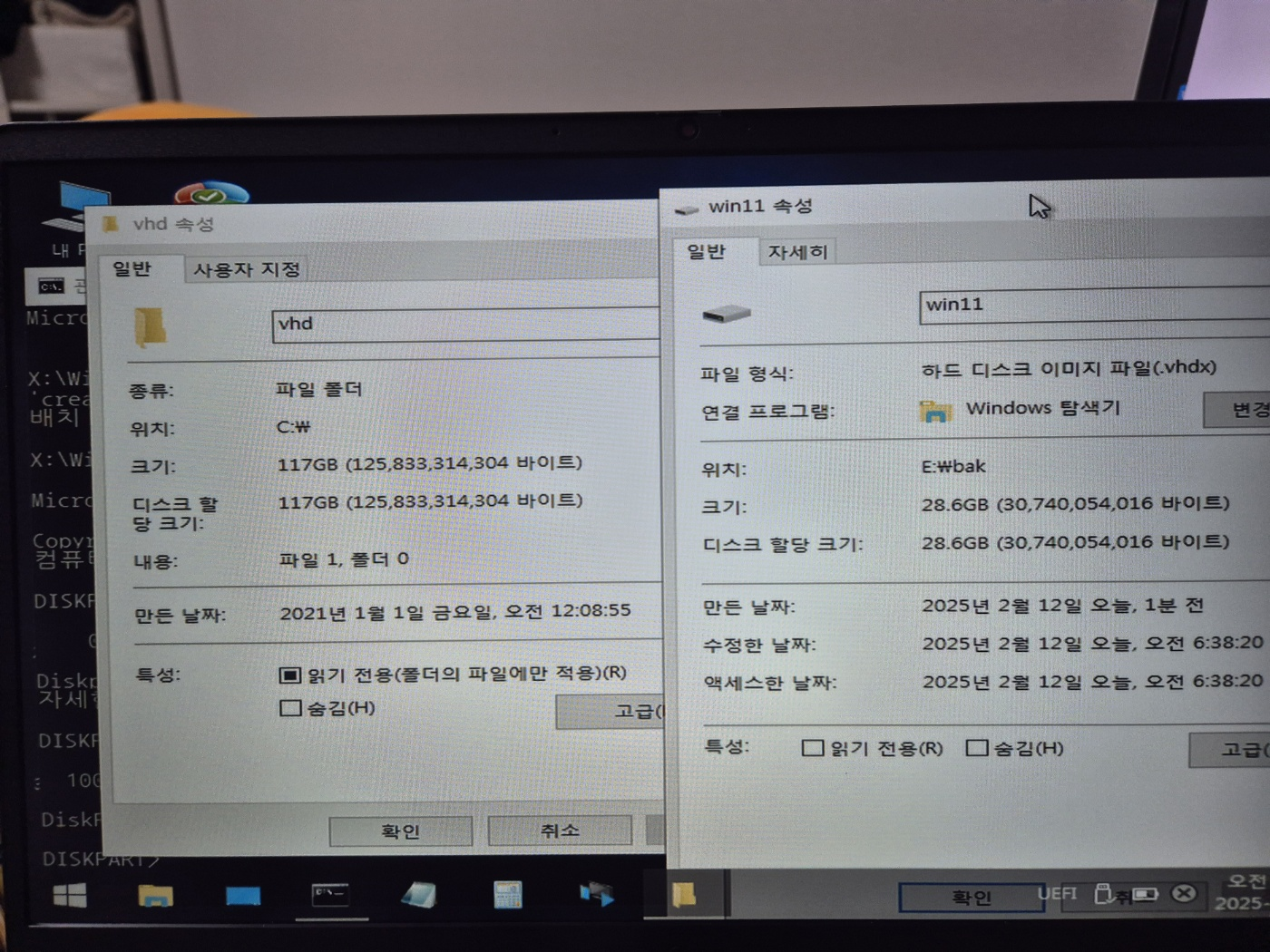Screen dimensions: 1270x952
Task: Switch to the Command Prompt taskbar button
Action: click(329, 896)
